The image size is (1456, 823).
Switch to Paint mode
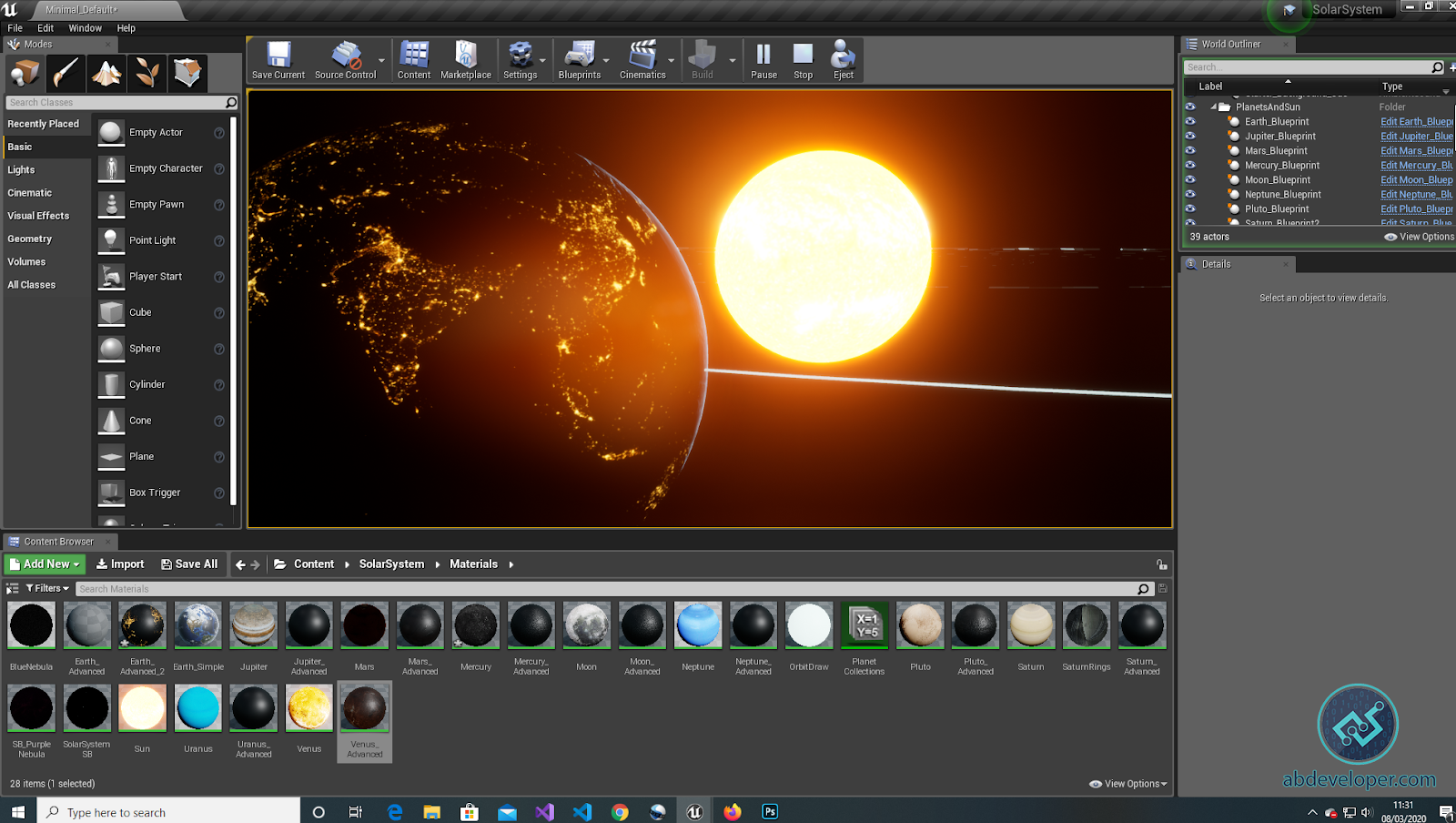tap(66, 72)
